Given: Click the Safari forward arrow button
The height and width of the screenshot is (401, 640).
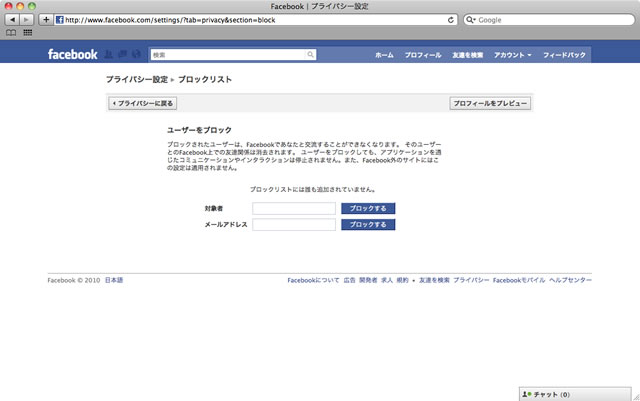Looking at the screenshot, I should pyautogui.click(x=26, y=20).
